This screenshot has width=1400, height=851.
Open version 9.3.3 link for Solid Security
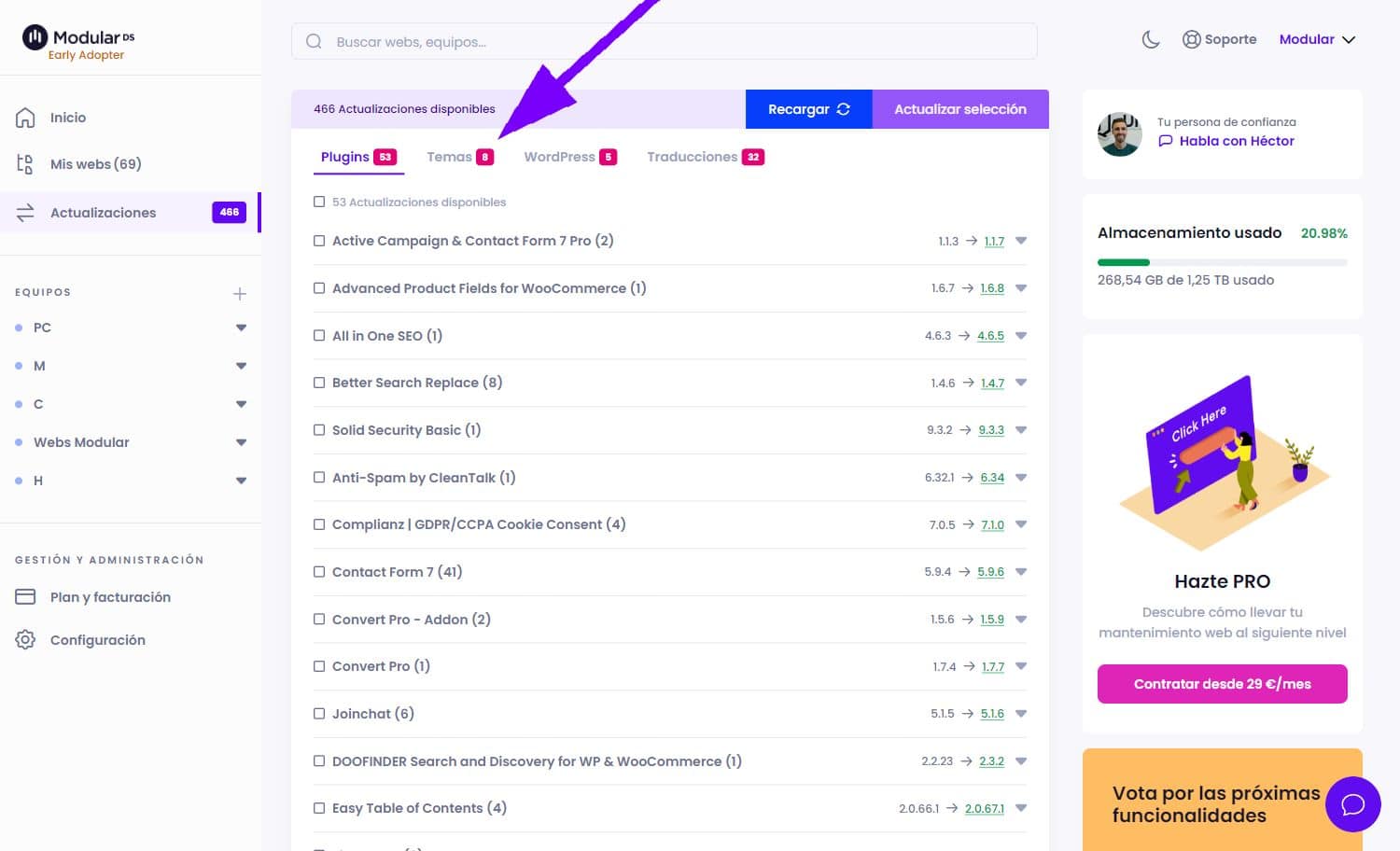991,430
